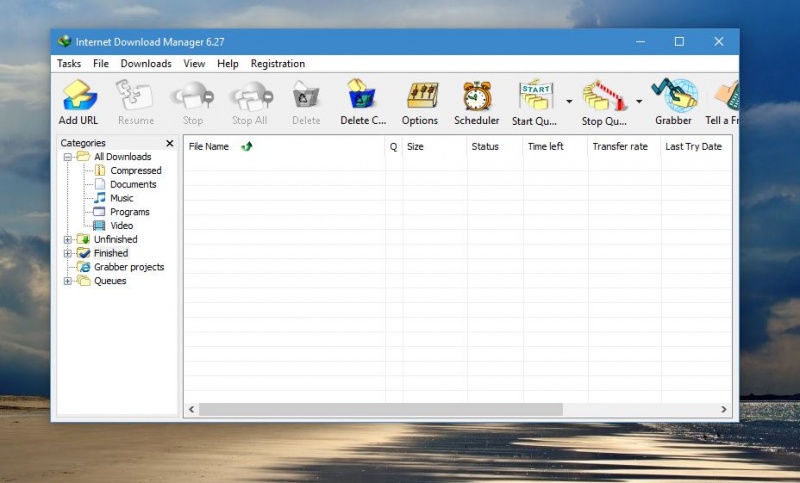Open the Downloads menu

pyautogui.click(x=146, y=64)
